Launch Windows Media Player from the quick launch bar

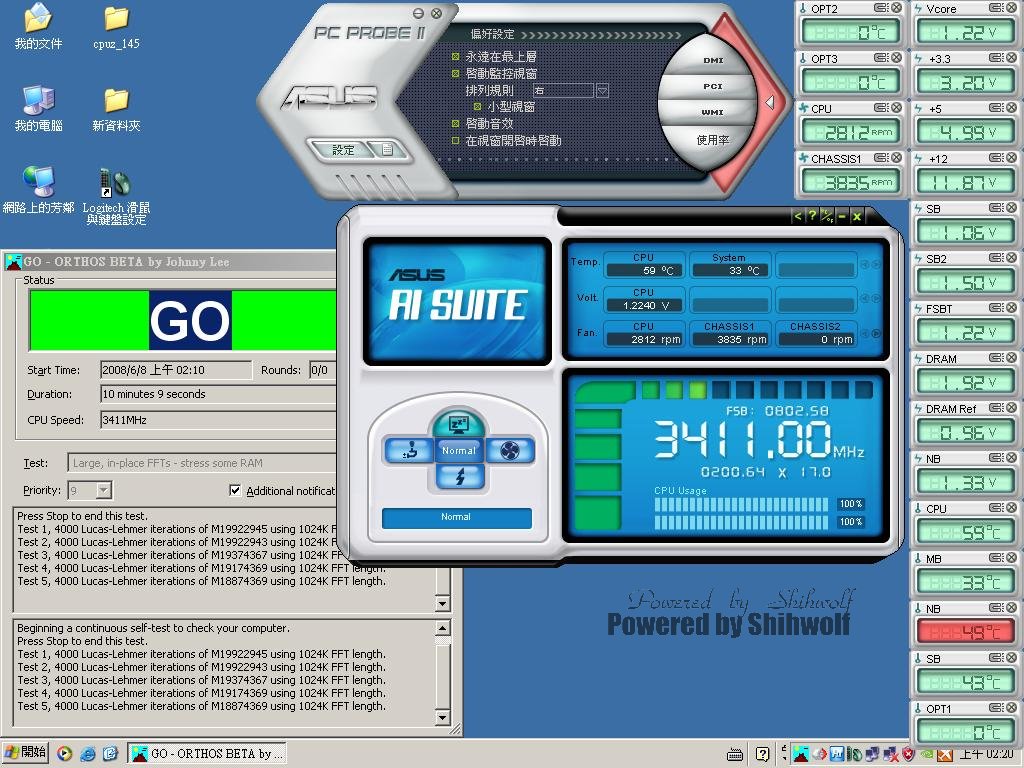[64, 754]
